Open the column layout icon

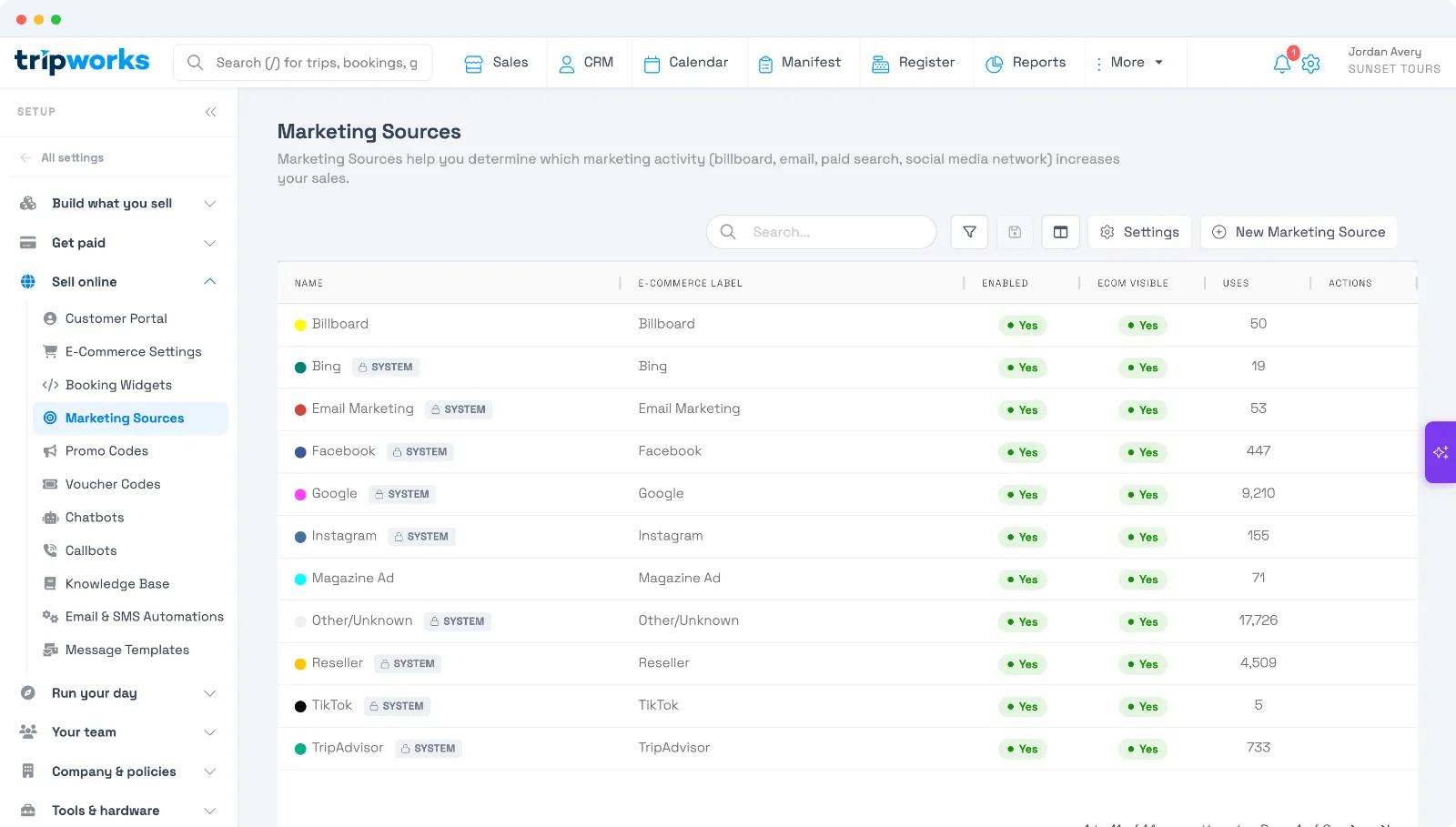coord(1060,232)
